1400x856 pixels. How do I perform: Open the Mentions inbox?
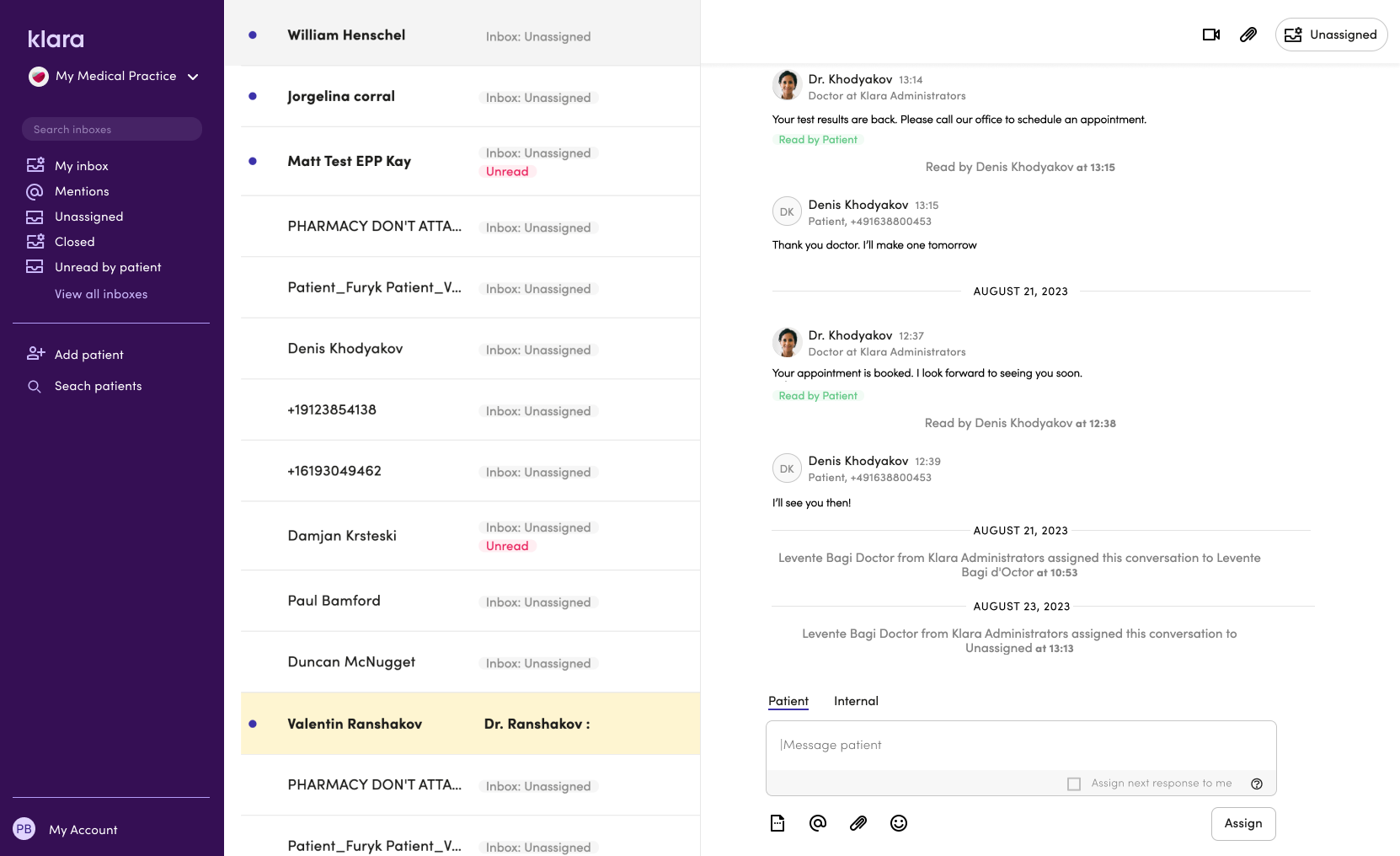click(82, 191)
